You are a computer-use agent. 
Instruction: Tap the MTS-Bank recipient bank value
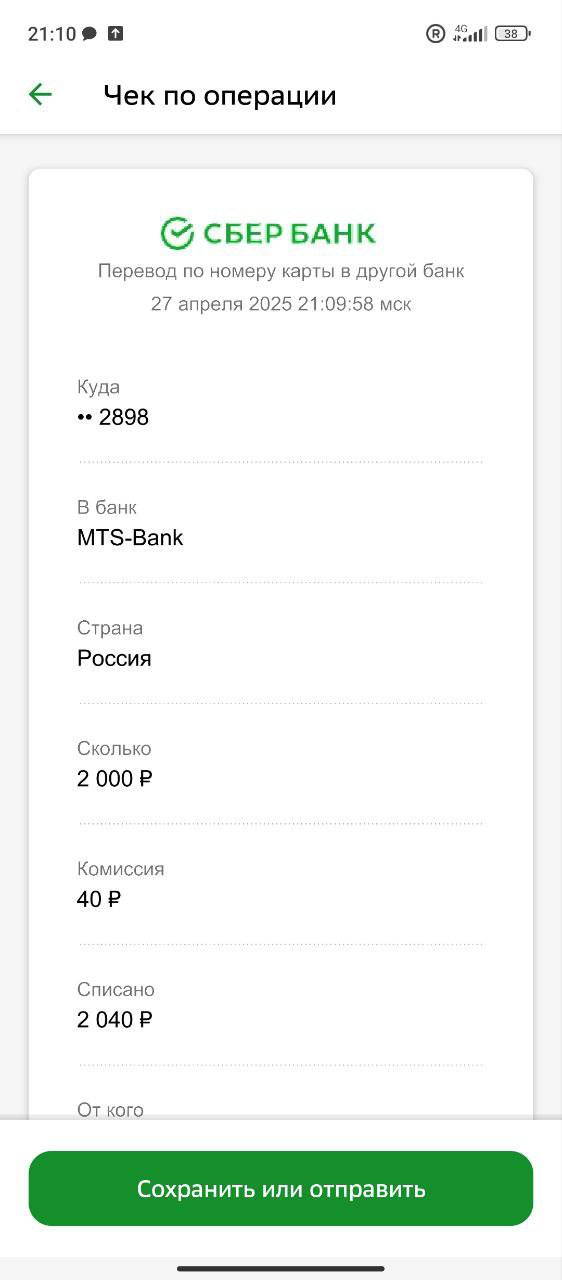pos(130,538)
